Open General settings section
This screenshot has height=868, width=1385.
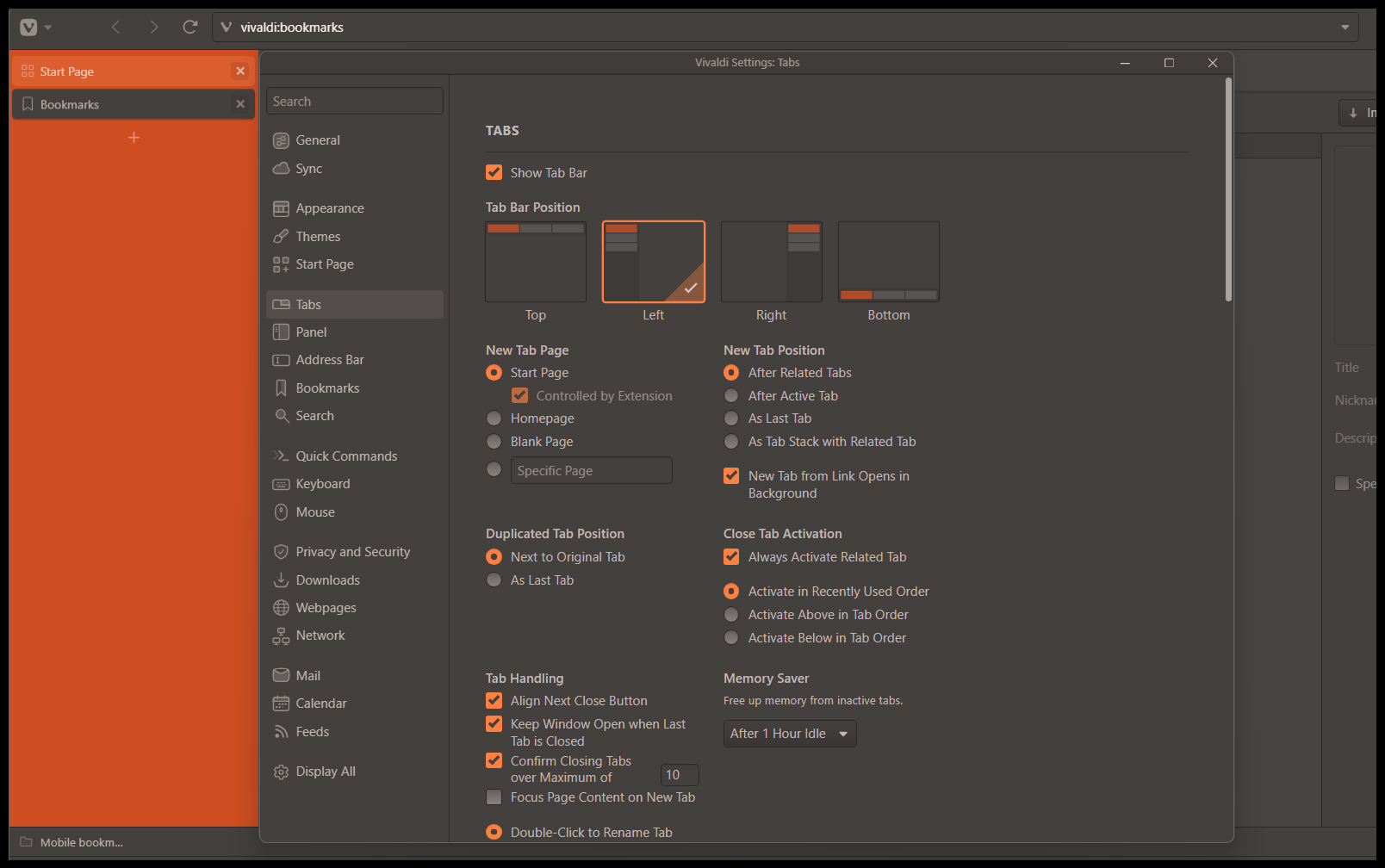(x=355, y=140)
